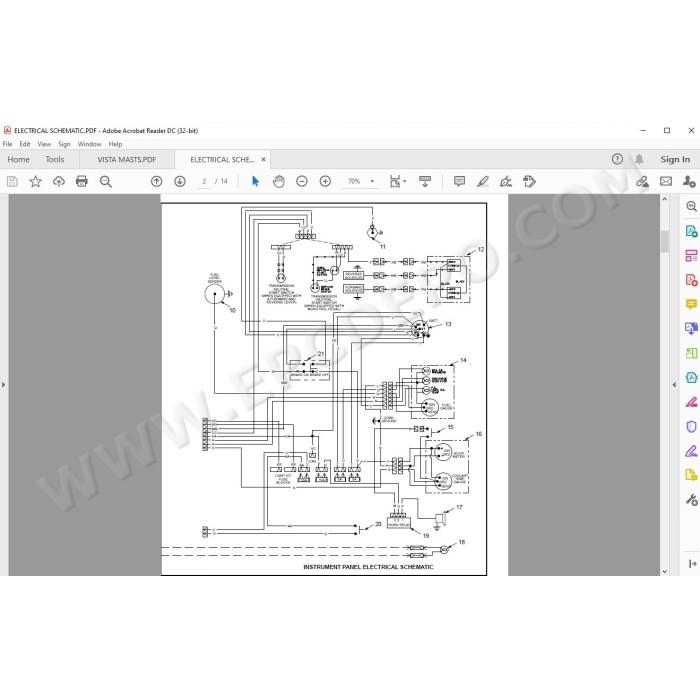
Task: Add a sticky note comment
Action: point(459,181)
